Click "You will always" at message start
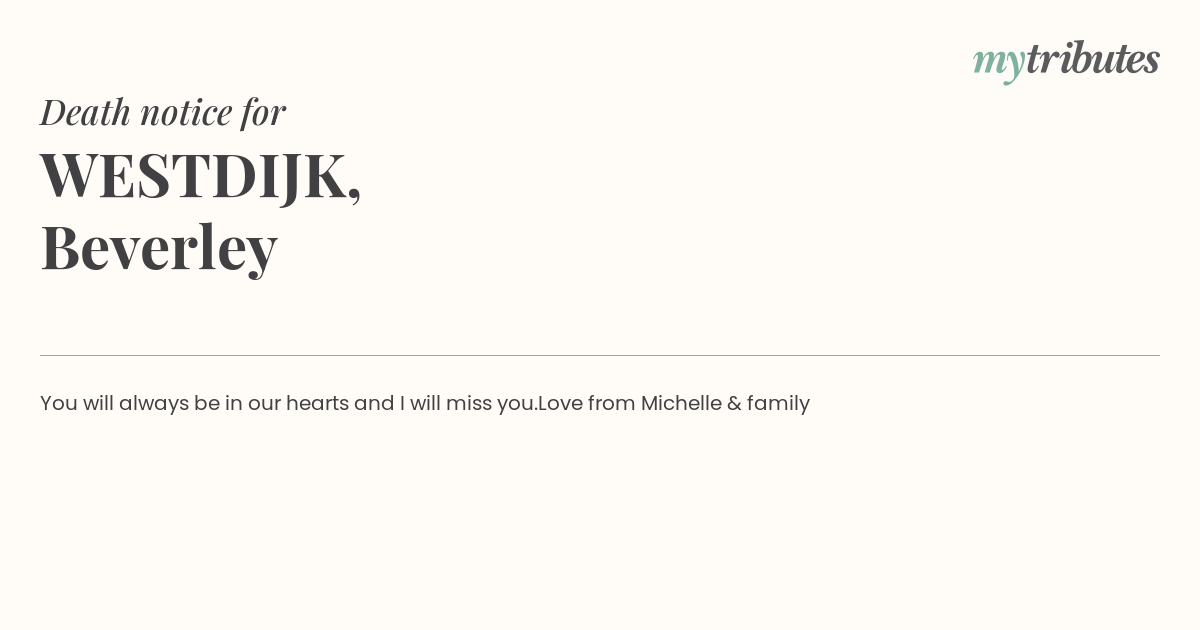The width and height of the screenshot is (1200, 630). (114, 403)
